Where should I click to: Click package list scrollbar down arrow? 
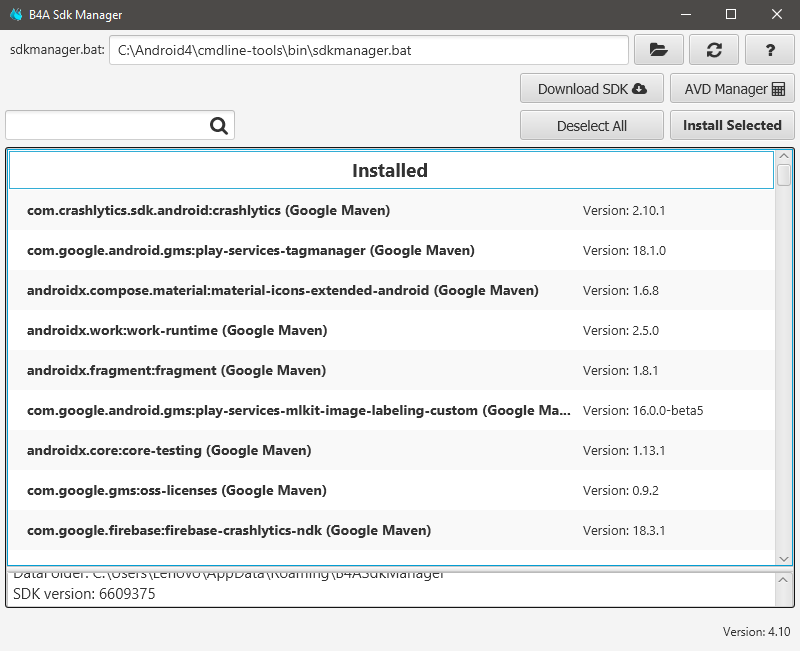(x=784, y=559)
